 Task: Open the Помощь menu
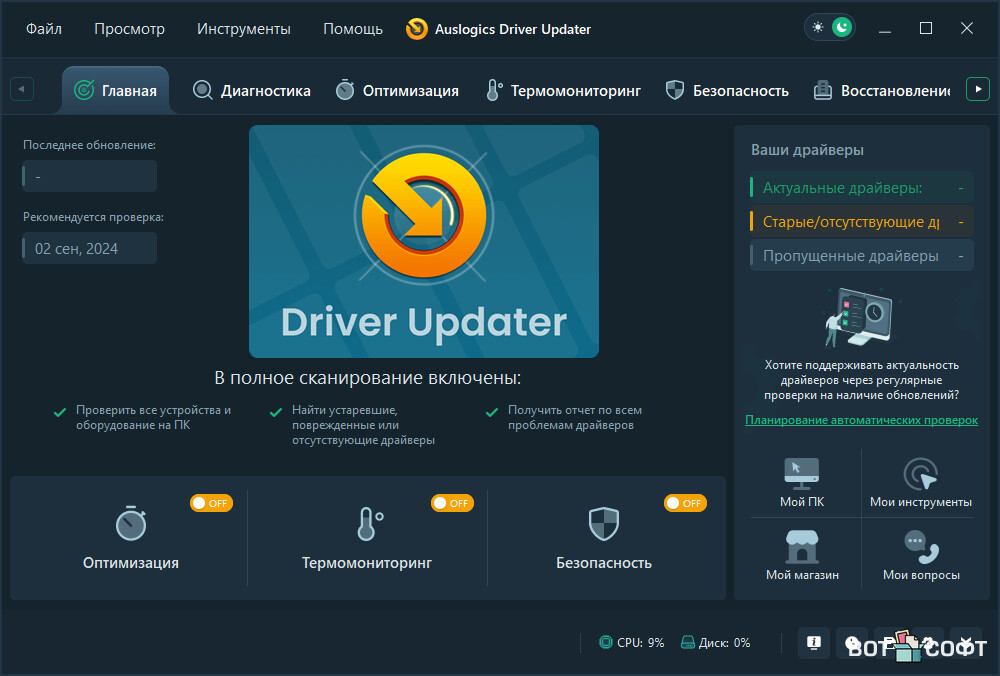click(x=353, y=29)
